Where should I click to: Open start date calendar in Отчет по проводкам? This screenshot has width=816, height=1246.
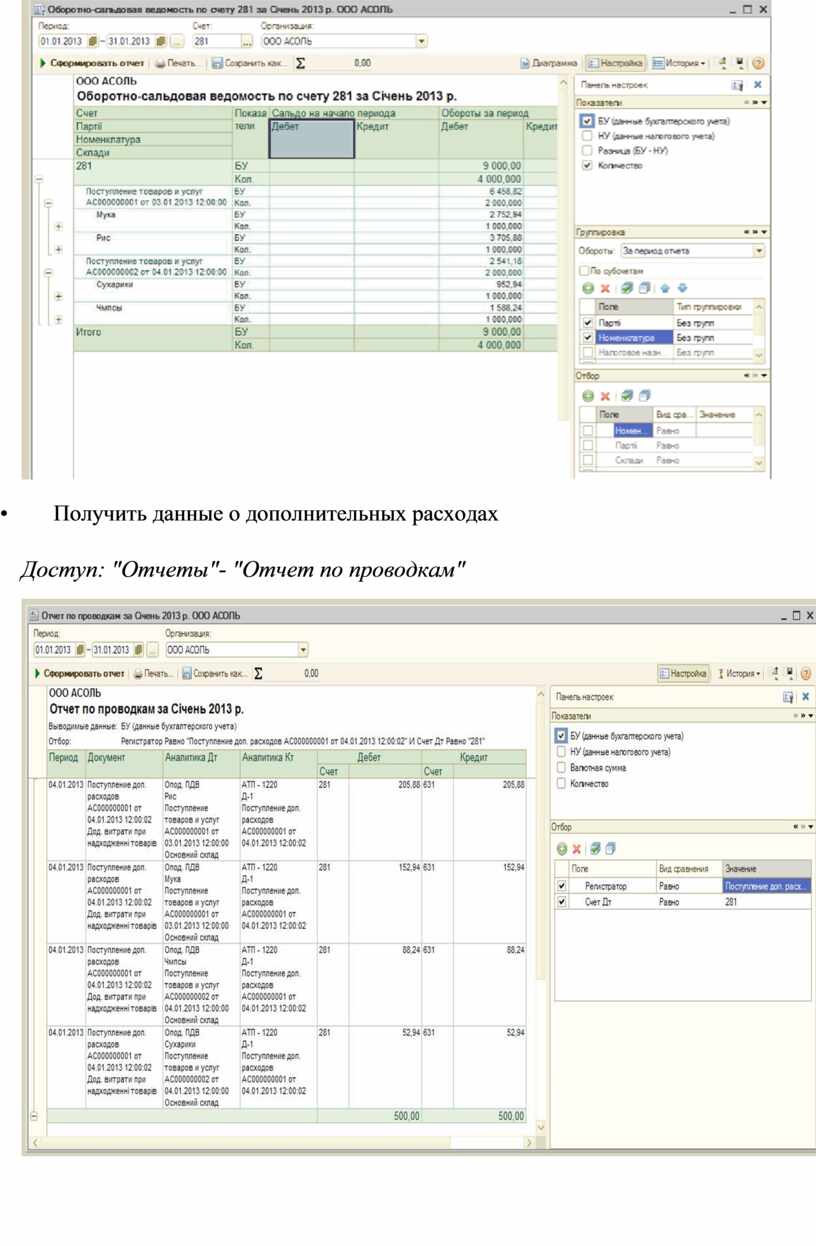(80, 649)
